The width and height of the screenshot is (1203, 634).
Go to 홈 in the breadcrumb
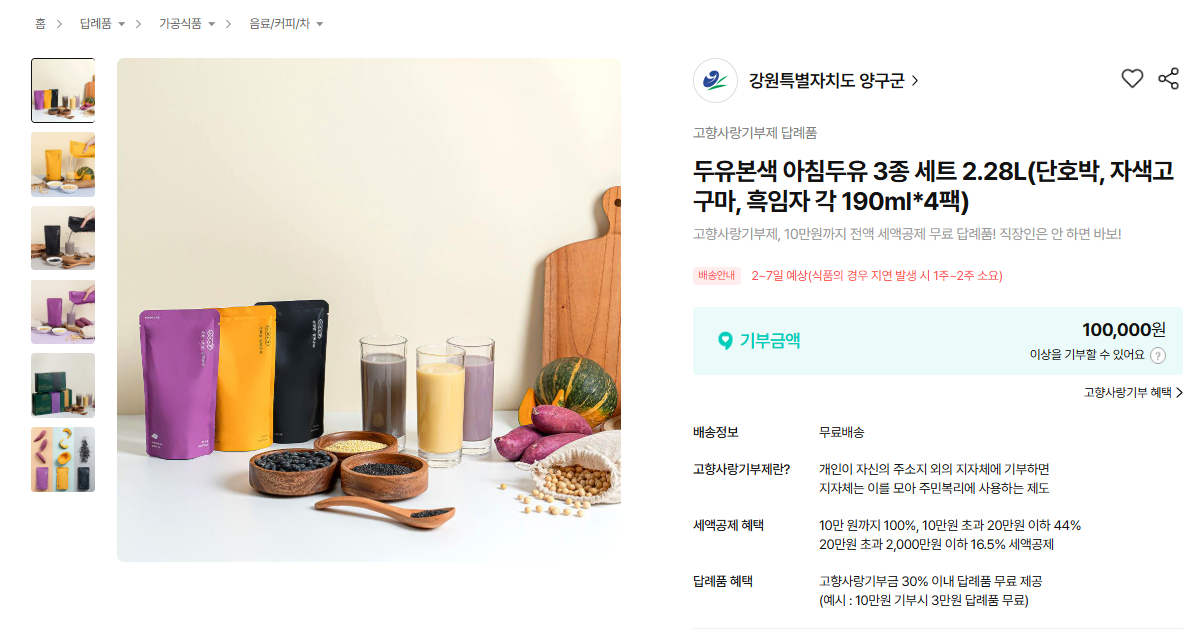tap(40, 23)
